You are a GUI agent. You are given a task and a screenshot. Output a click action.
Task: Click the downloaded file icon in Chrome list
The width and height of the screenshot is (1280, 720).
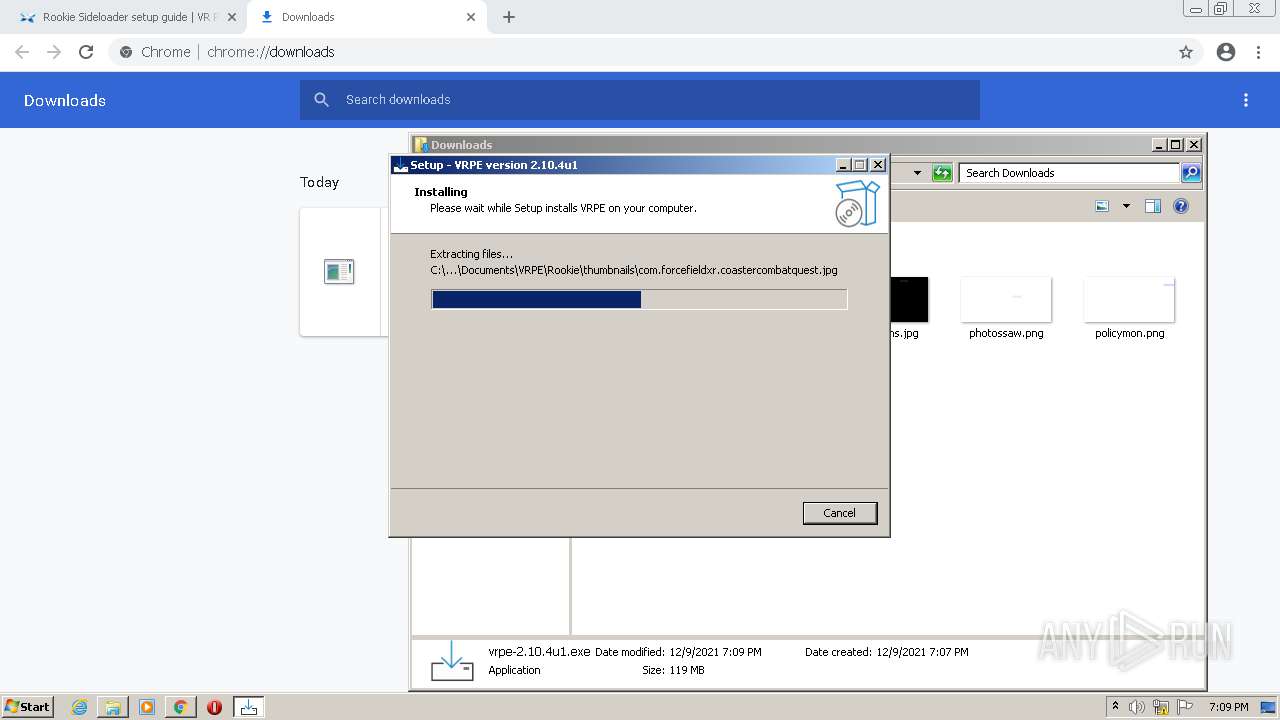coord(339,271)
